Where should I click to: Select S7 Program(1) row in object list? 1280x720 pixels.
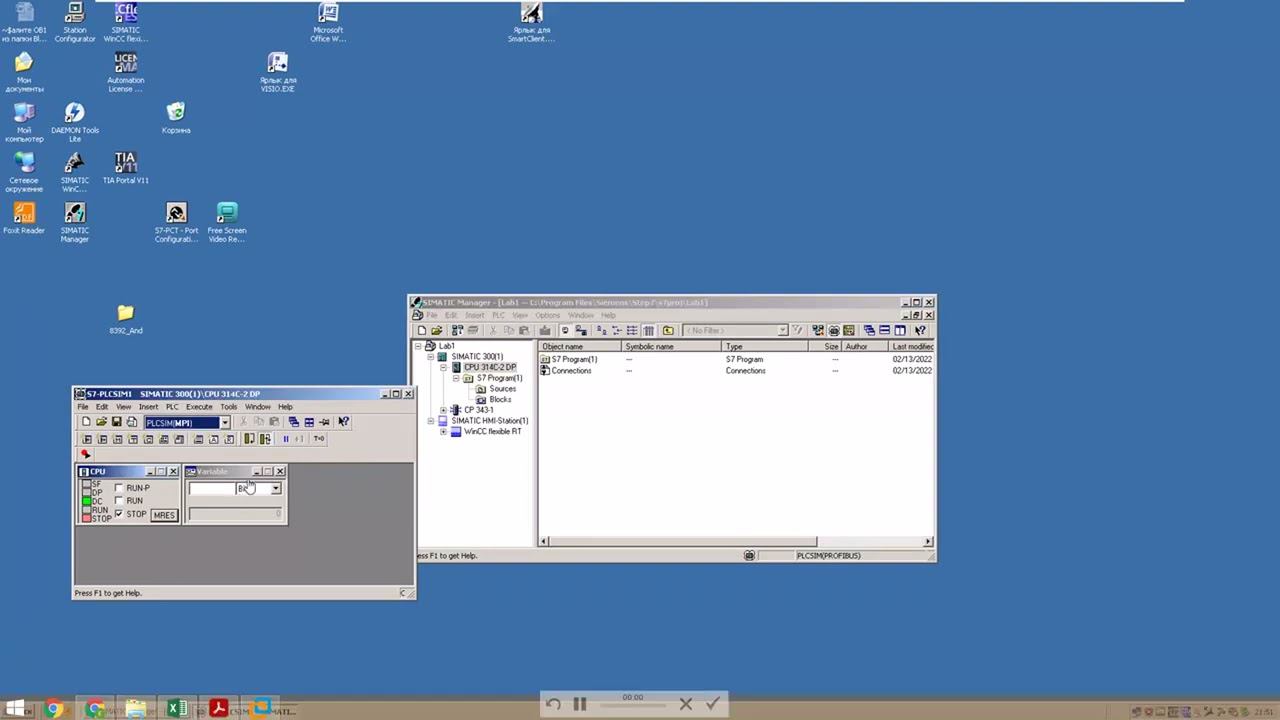pyautogui.click(x=574, y=360)
